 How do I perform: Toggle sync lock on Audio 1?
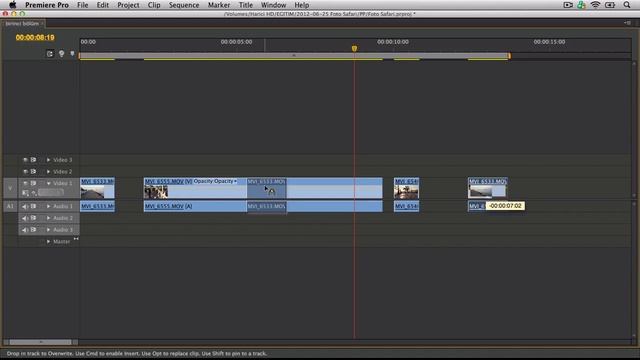tap(33, 207)
